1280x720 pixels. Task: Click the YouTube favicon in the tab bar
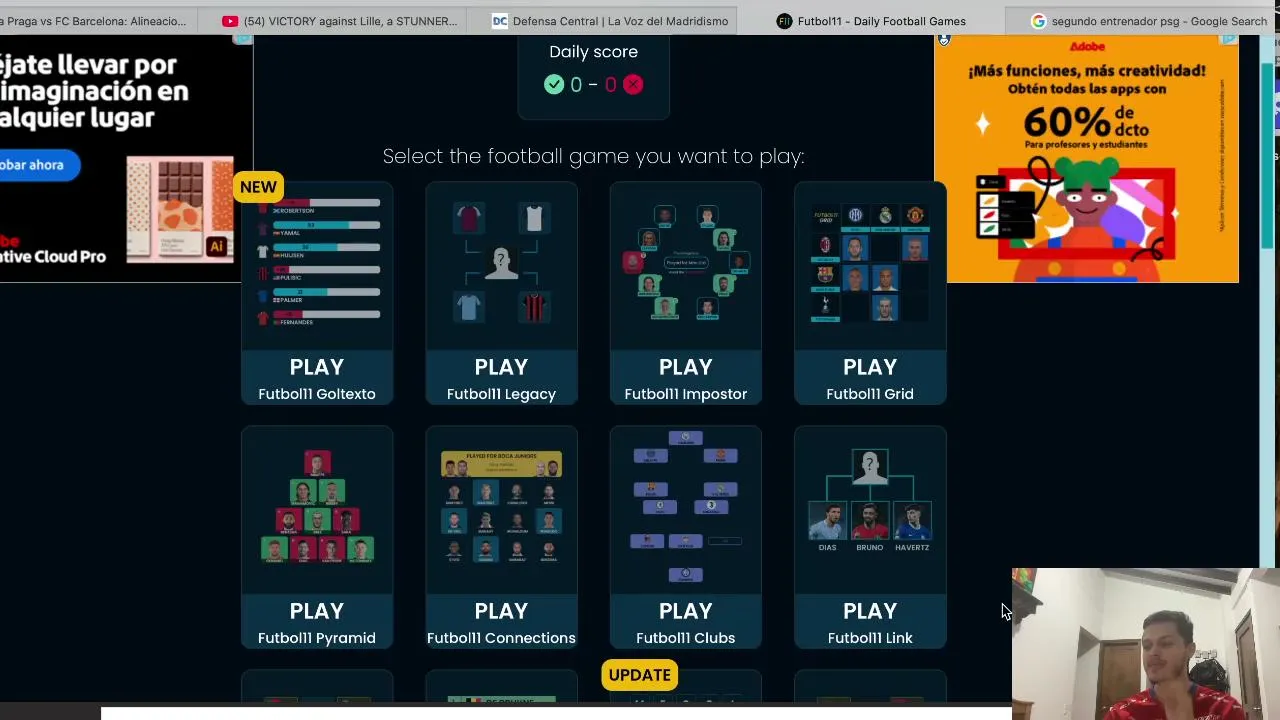pos(230,21)
